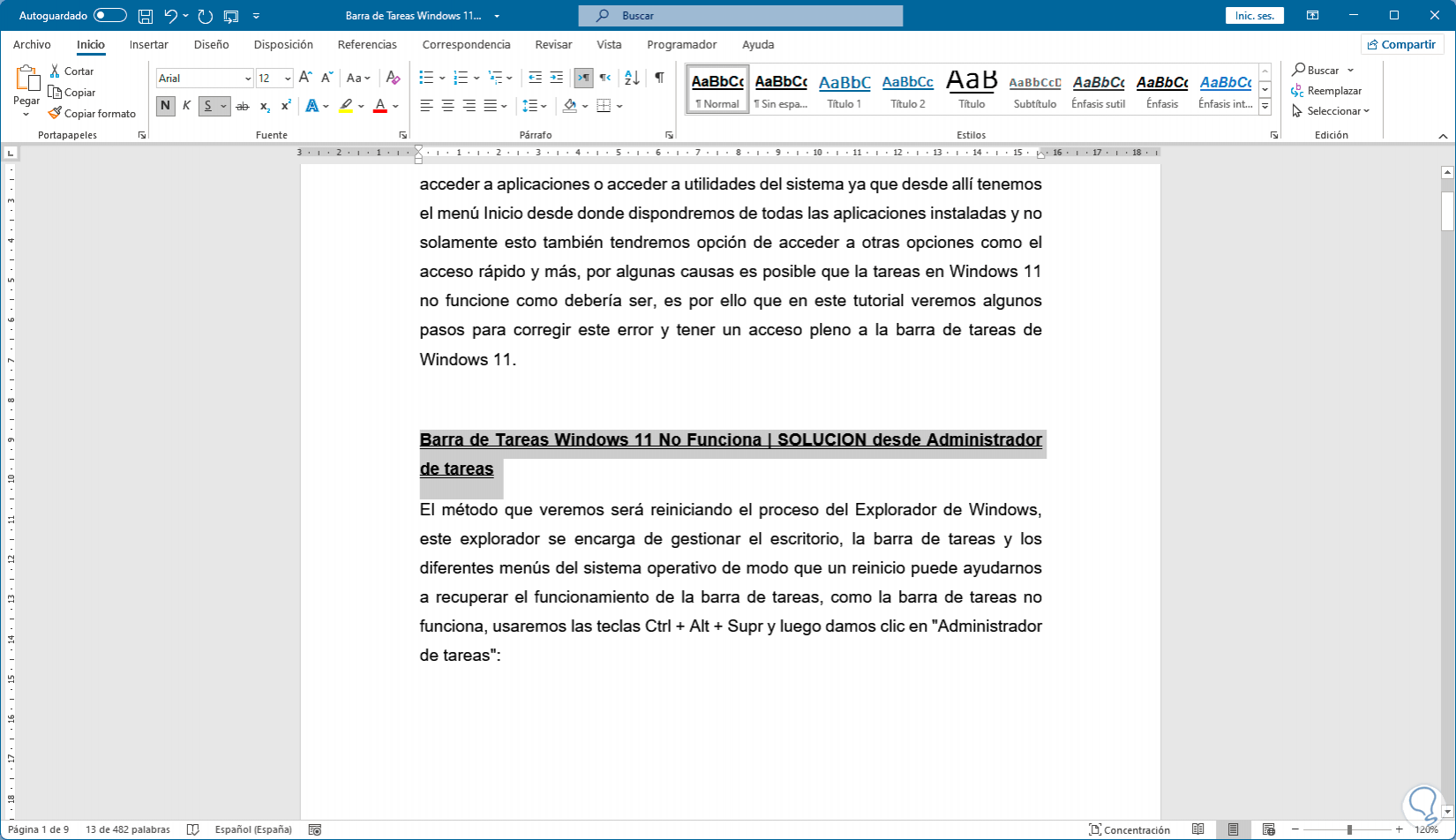This screenshot has width=1456, height=840.
Task: Open the Disposición tab
Action: (x=283, y=44)
